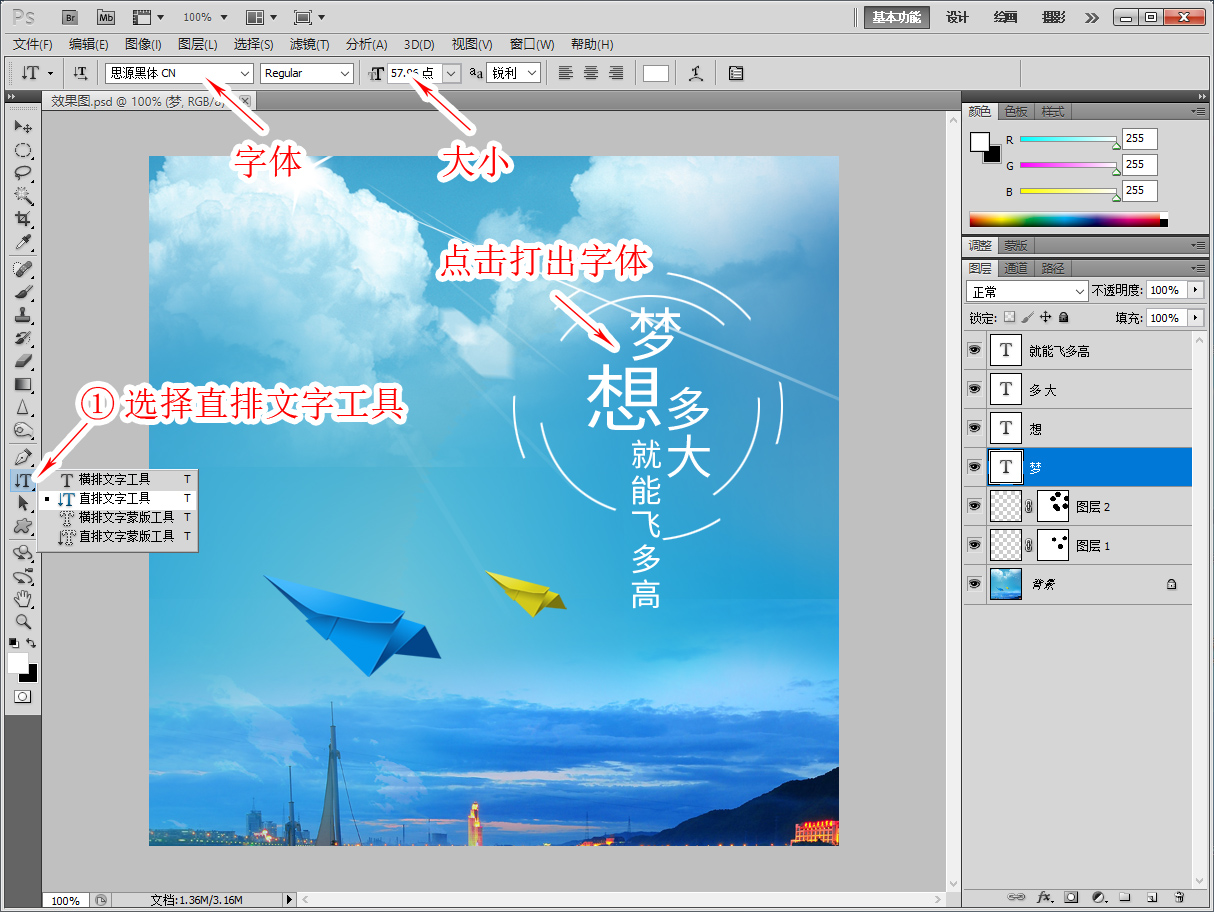Select the Hand tool
The width and height of the screenshot is (1214, 912).
[x=23, y=599]
